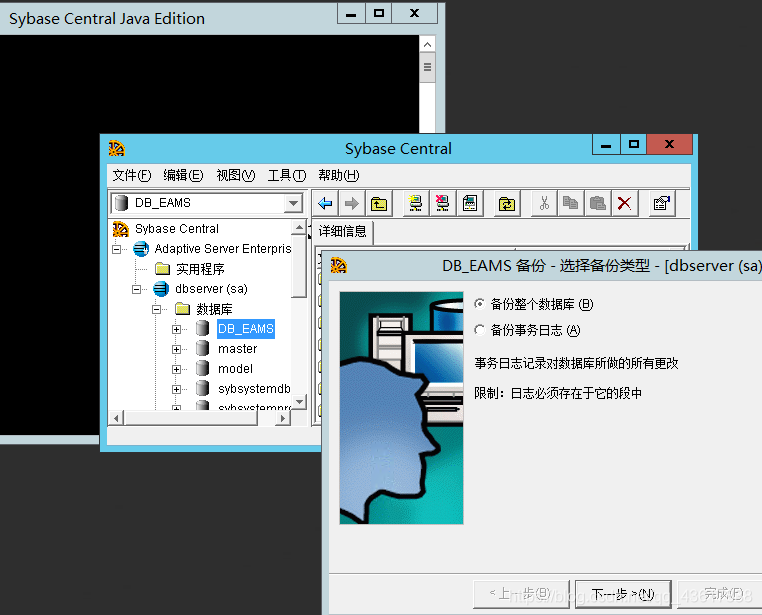The height and width of the screenshot is (615, 762).
Task: Click the Sybase Central root tree icon
Action: click(121, 228)
